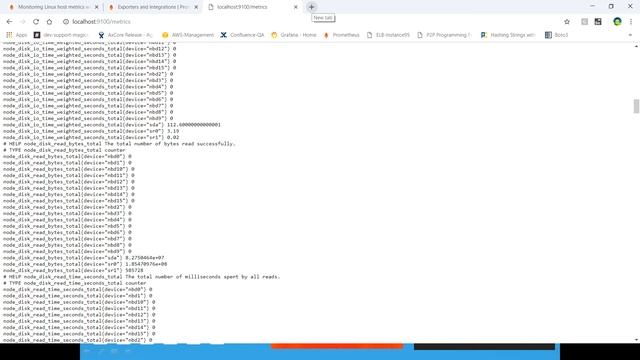
Task: Click the scrollbar down arrow
Action: pyautogui.click(x=636, y=340)
